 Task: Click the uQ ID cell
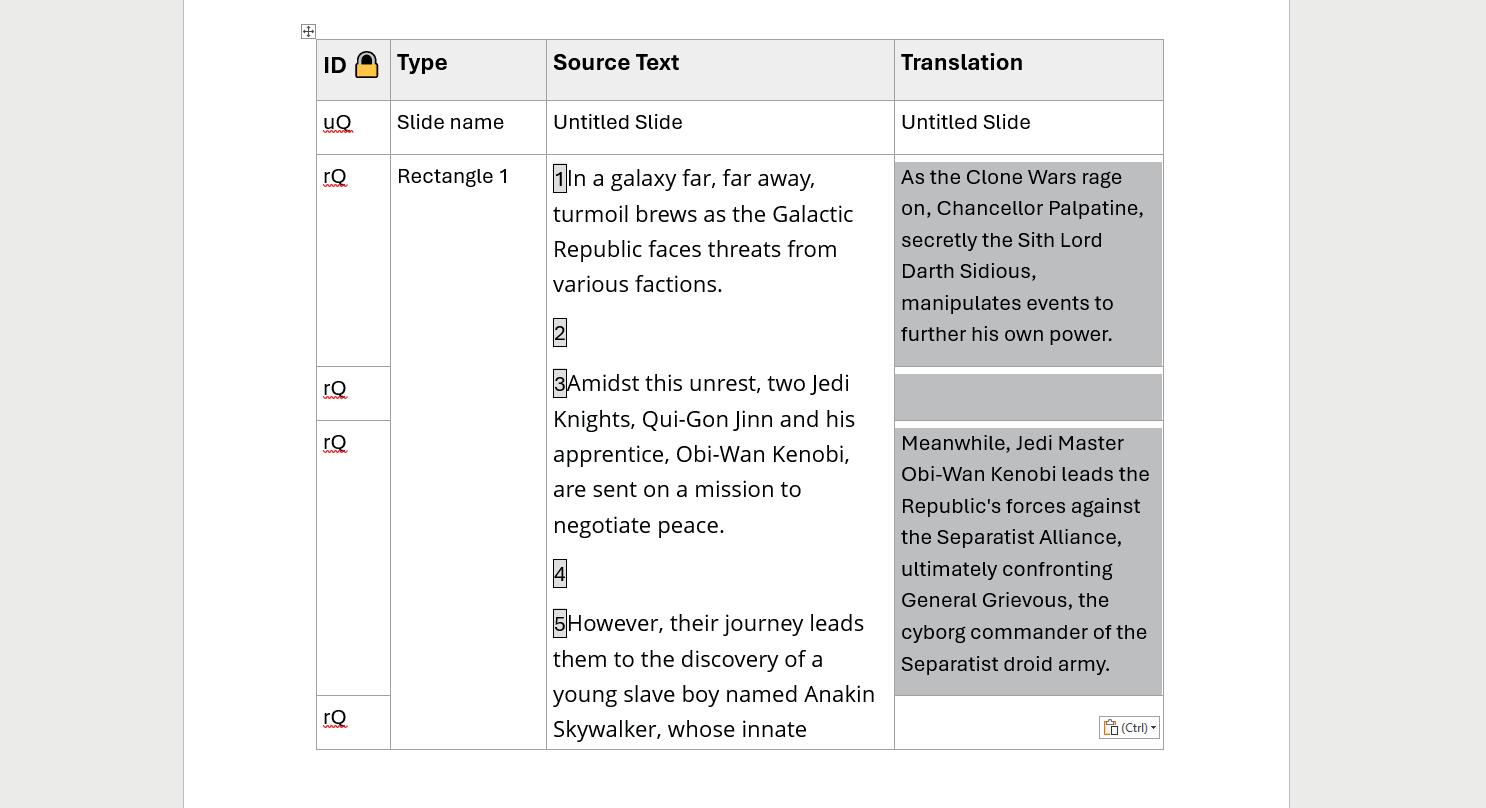(x=353, y=127)
